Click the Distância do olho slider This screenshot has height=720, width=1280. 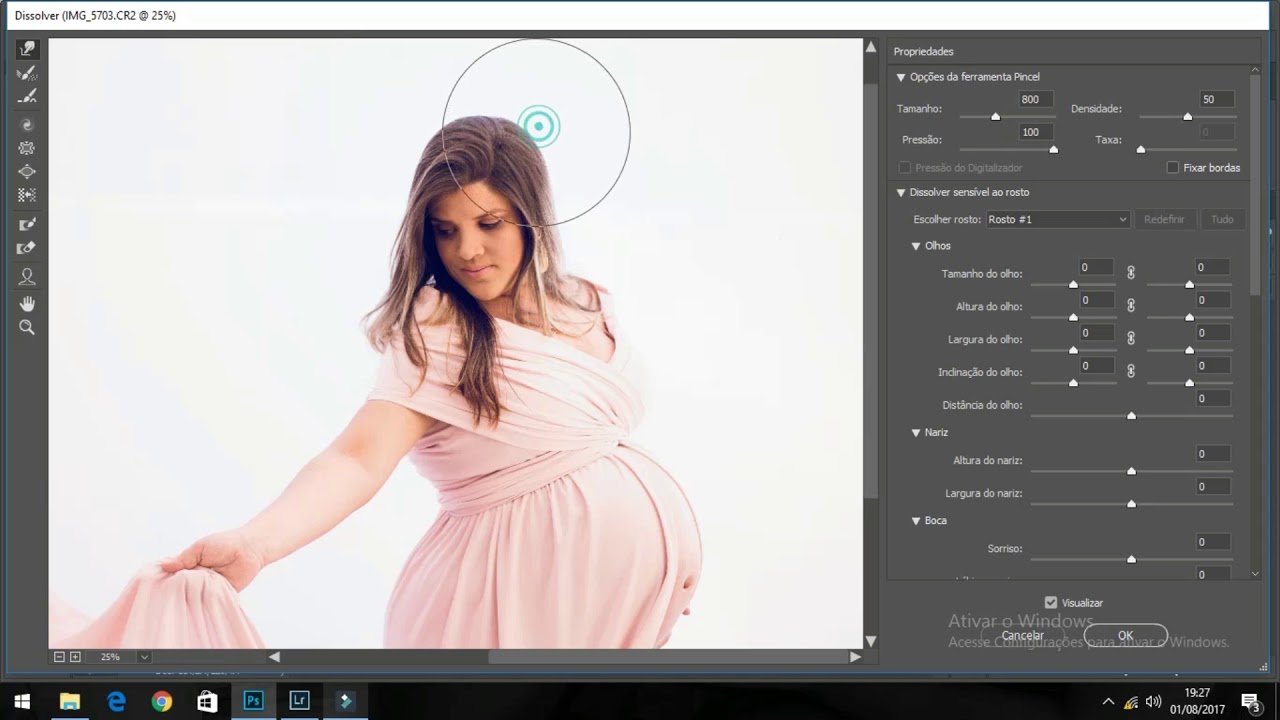(x=1131, y=415)
